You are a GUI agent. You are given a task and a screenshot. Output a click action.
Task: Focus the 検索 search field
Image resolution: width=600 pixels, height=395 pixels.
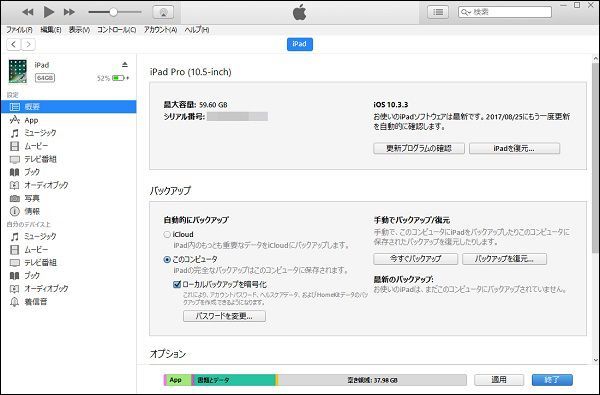505,12
